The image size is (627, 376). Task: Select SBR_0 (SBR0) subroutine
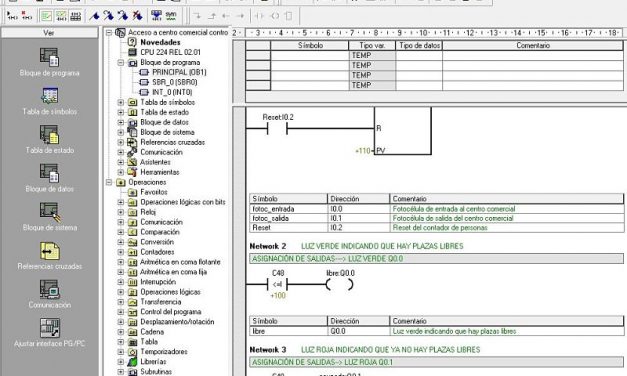(175, 82)
